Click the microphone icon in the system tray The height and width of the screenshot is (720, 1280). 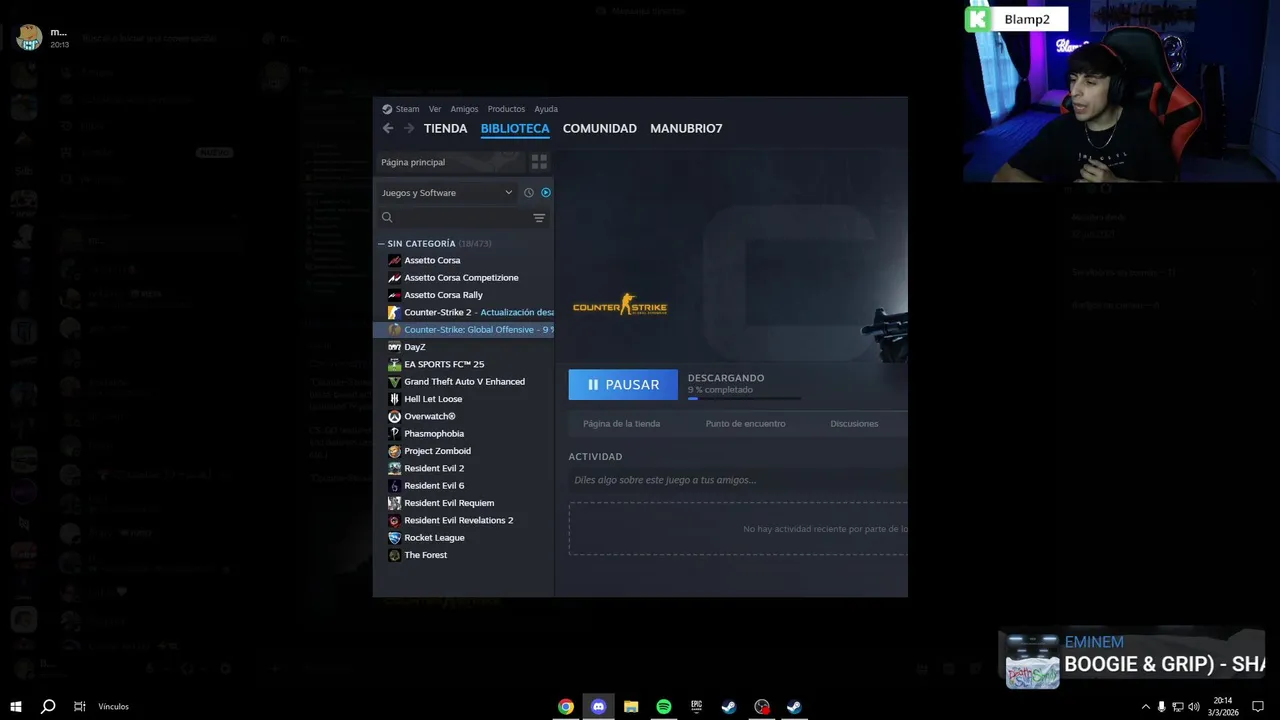coord(1161,707)
